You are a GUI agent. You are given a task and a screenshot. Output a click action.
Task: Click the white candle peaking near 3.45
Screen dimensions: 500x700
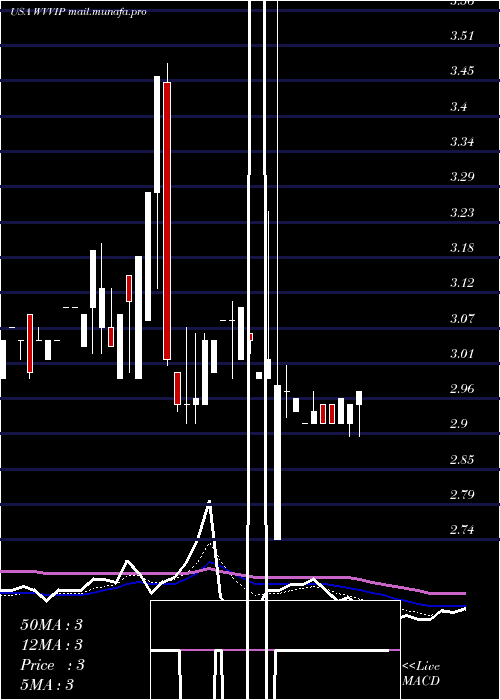[157, 134]
